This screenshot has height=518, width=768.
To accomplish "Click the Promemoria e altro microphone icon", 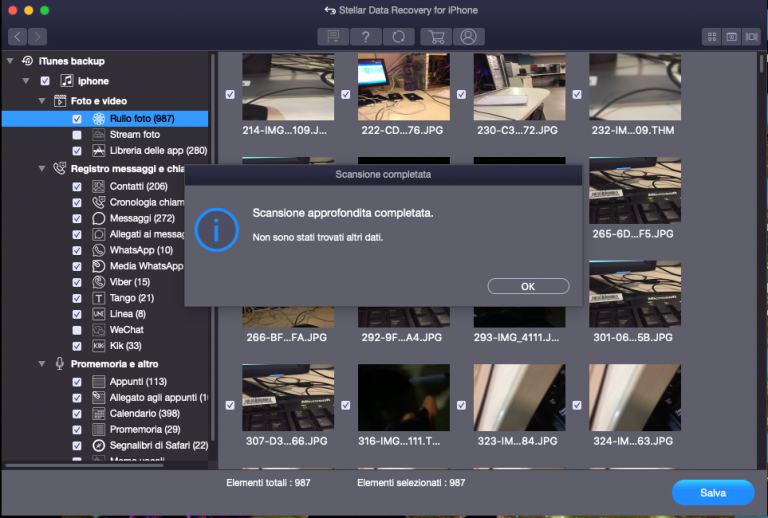I will [60, 364].
